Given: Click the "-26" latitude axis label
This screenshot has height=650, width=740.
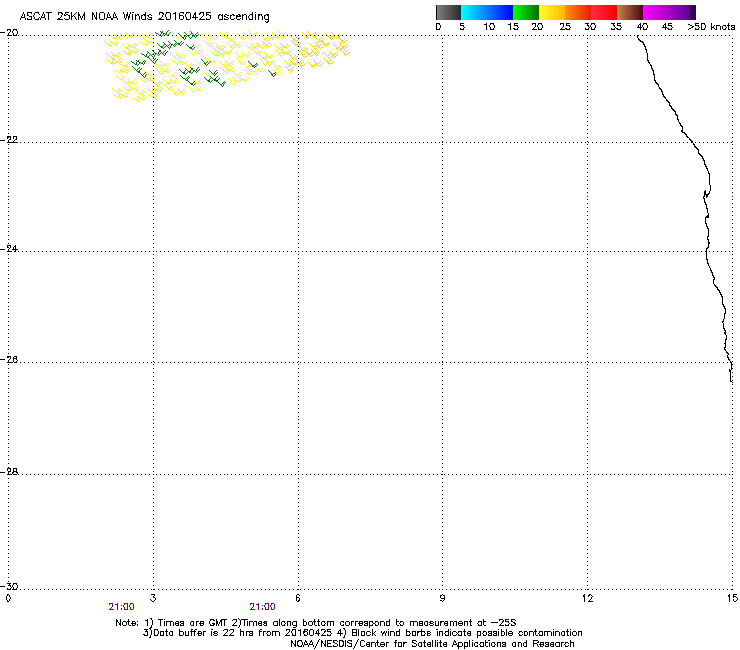Looking at the screenshot, I should pos(9,360).
